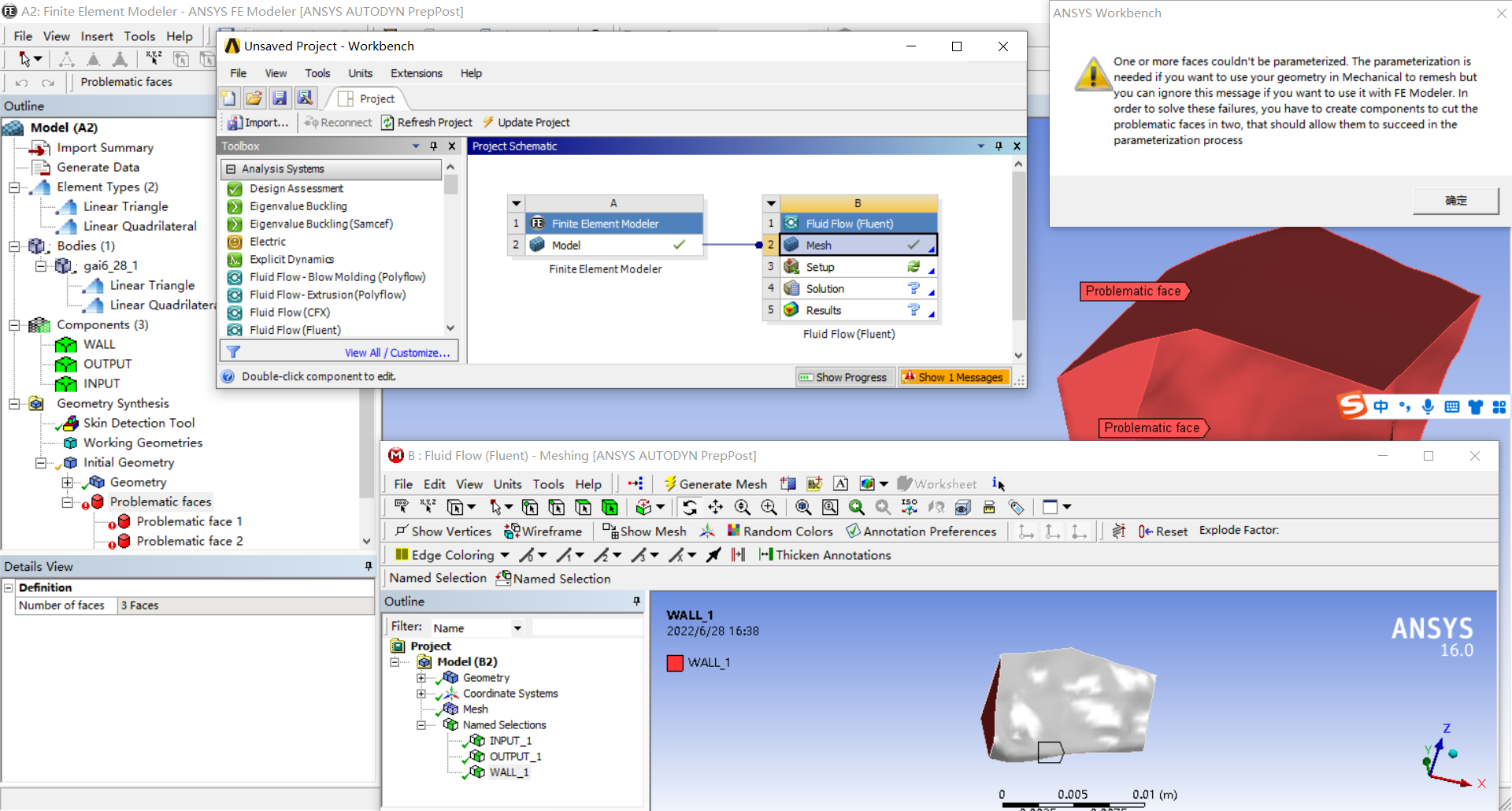Screen dimensions: 1512x811
Task: Select the face selection filter in Meshing
Action: tap(584, 507)
